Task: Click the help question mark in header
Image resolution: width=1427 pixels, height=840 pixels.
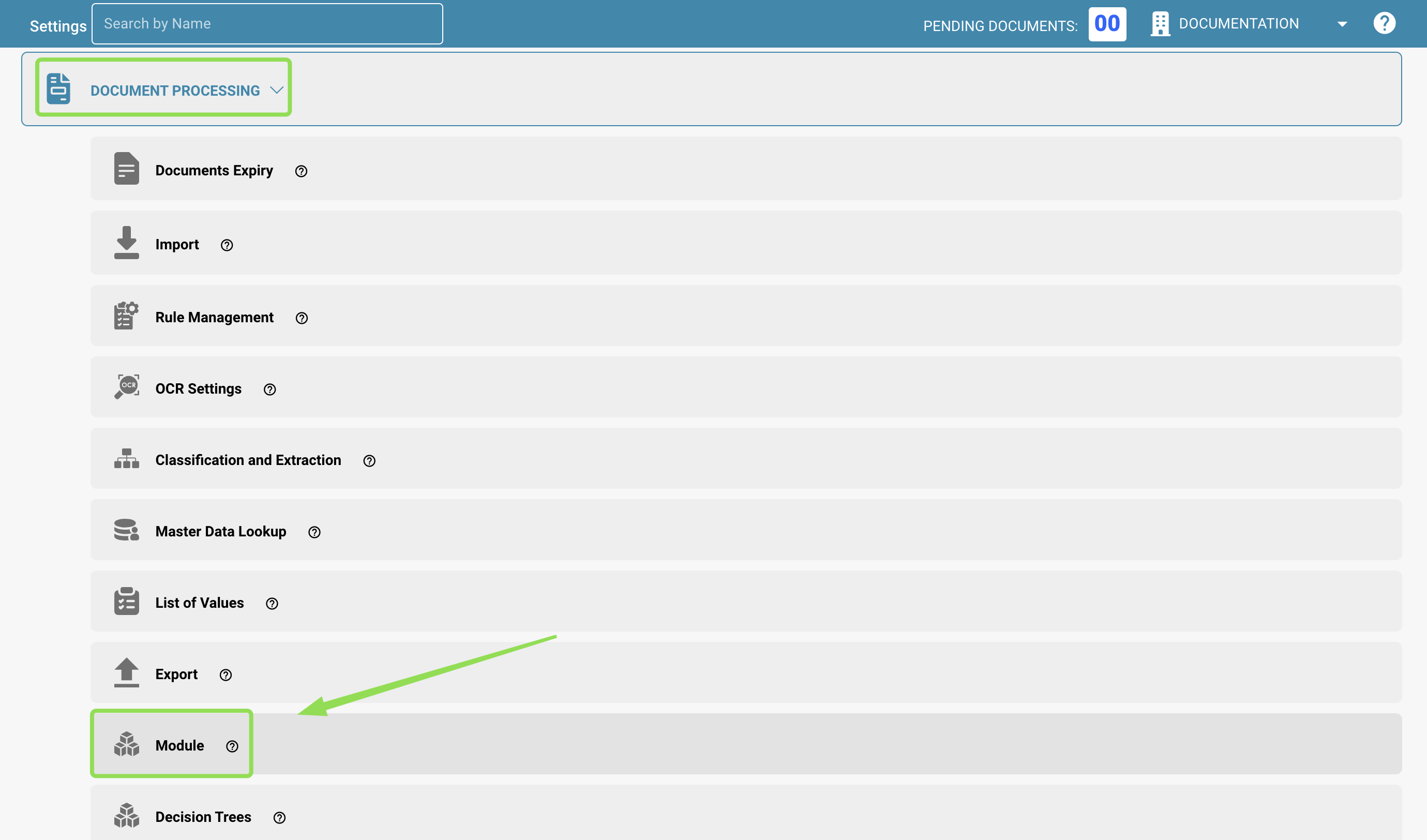Action: point(1384,23)
